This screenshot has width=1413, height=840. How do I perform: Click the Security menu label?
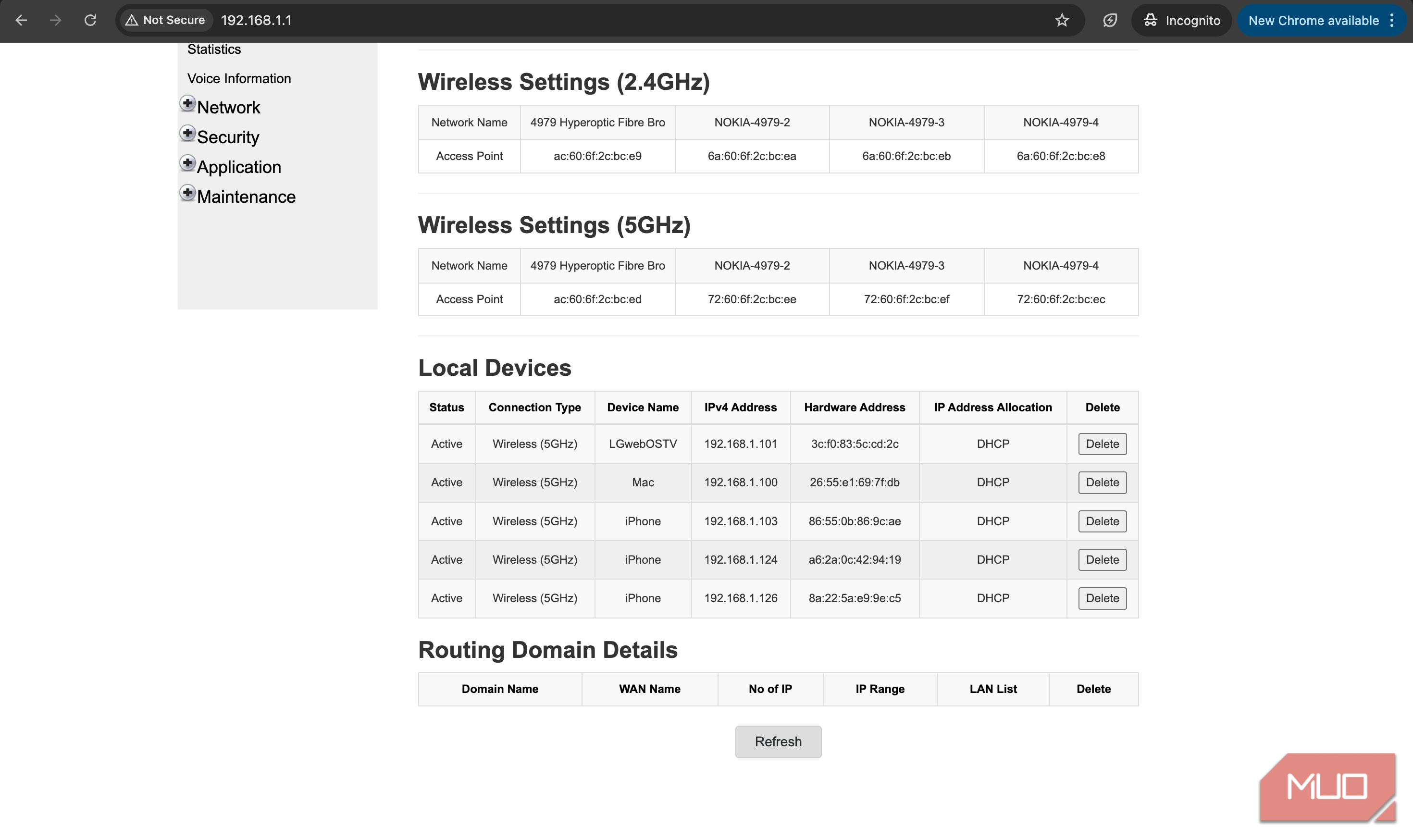[x=228, y=137]
